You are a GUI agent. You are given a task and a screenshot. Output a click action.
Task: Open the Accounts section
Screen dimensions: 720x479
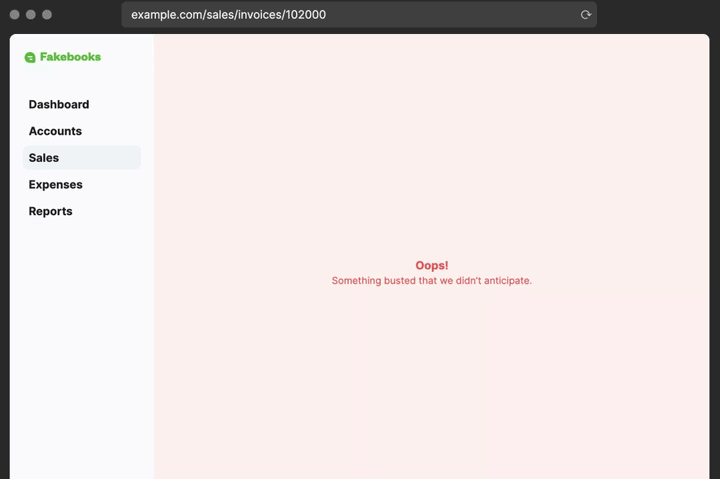pyautogui.click(x=55, y=131)
